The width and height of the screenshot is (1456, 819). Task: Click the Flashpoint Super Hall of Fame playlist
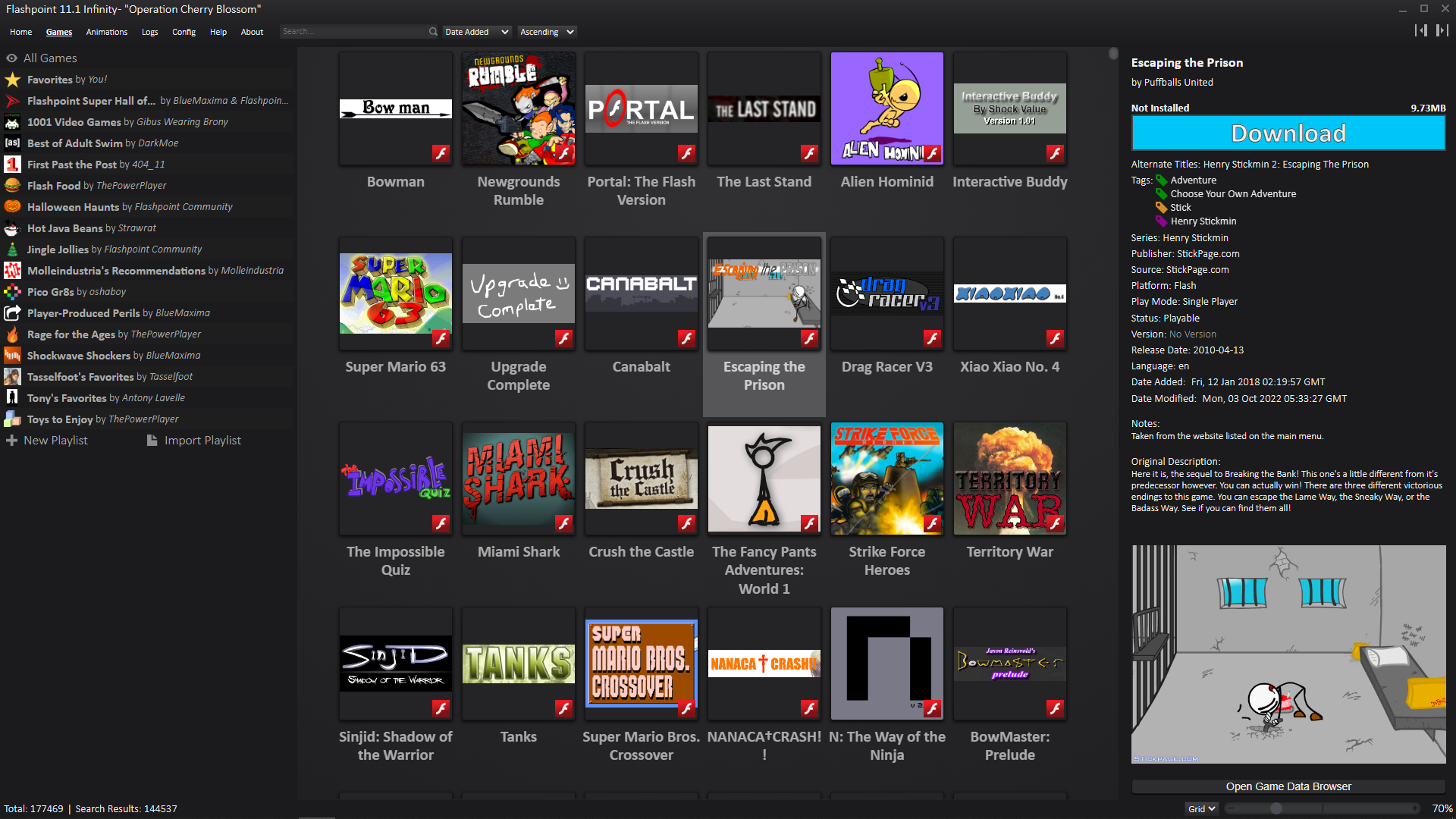click(x=150, y=100)
